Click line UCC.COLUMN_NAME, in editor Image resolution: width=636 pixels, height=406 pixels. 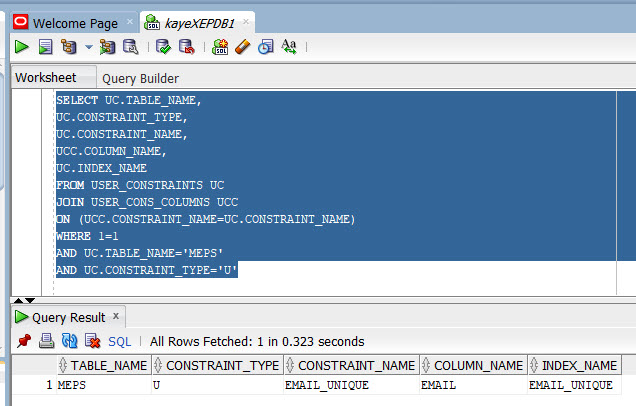click(111, 151)
